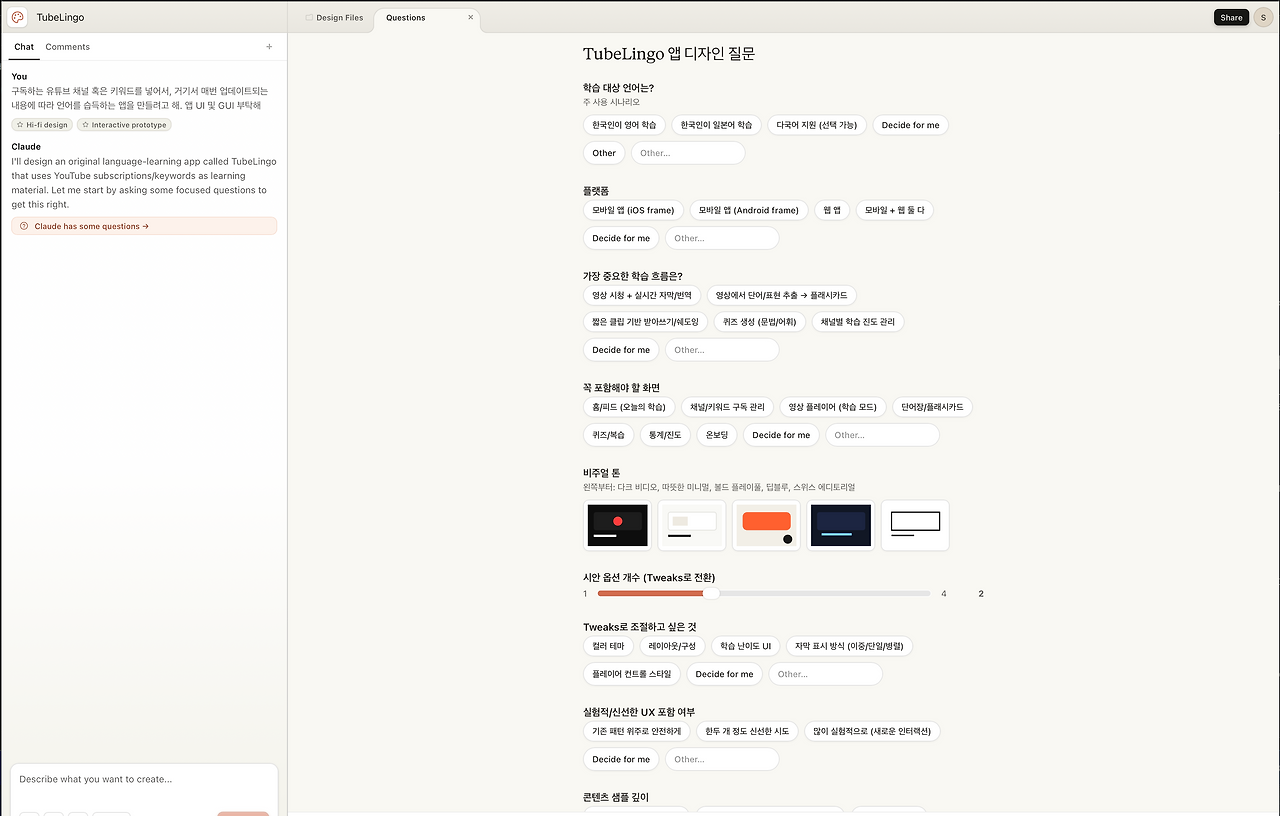Select 자막 표시 방식 (이중/단일/병렬) chip
This screenshot has width=1280, height=816.
point(849,646)
